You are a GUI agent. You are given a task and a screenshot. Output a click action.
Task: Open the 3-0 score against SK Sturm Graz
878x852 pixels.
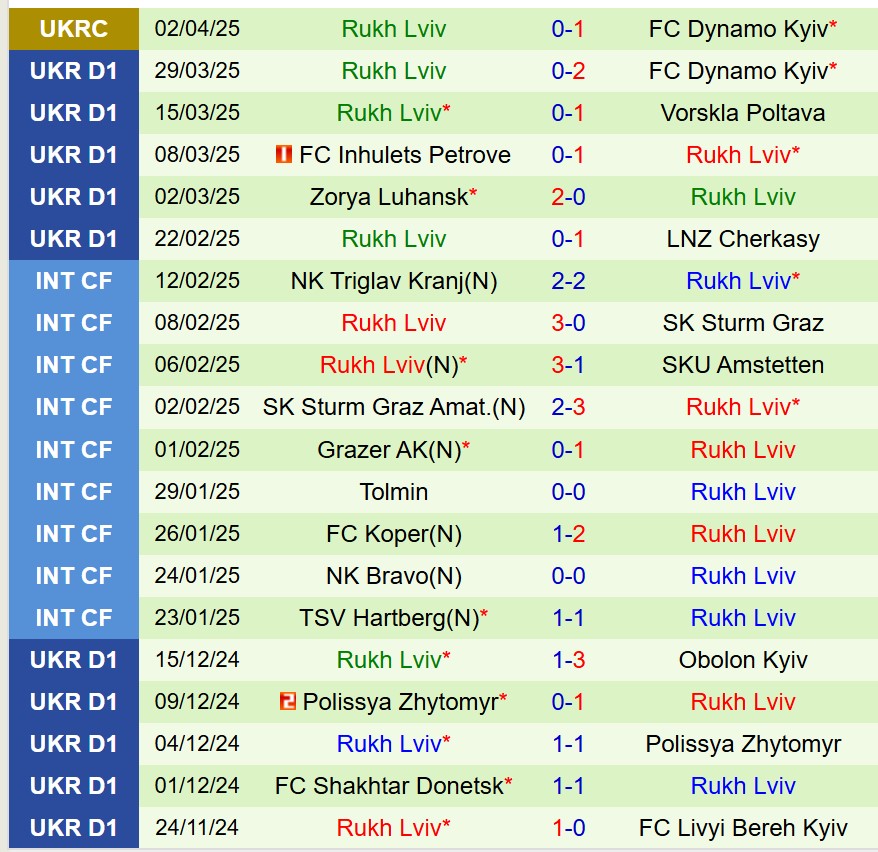click(568, 323)
